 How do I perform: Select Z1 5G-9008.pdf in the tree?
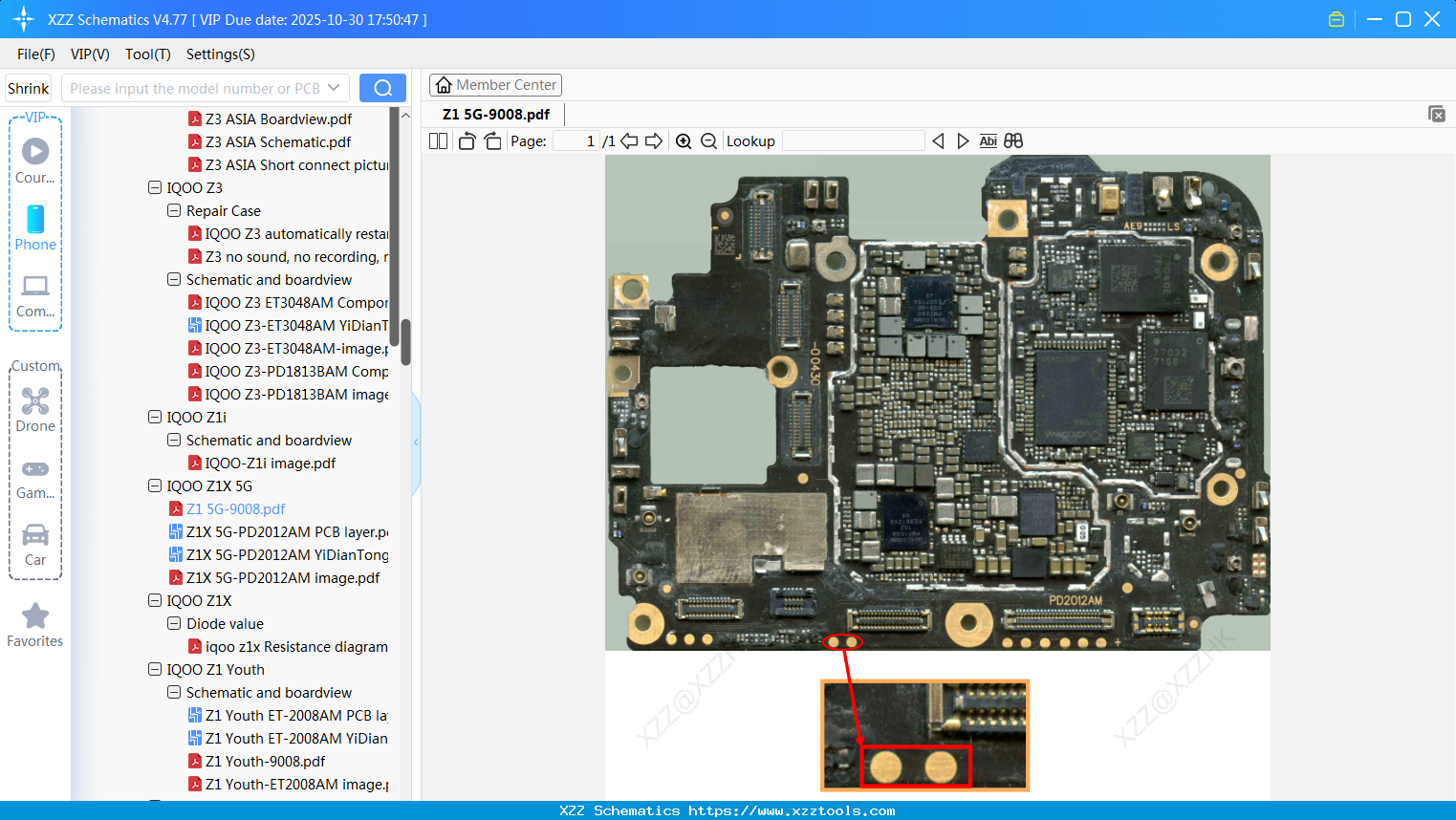(x=228, y=508)
